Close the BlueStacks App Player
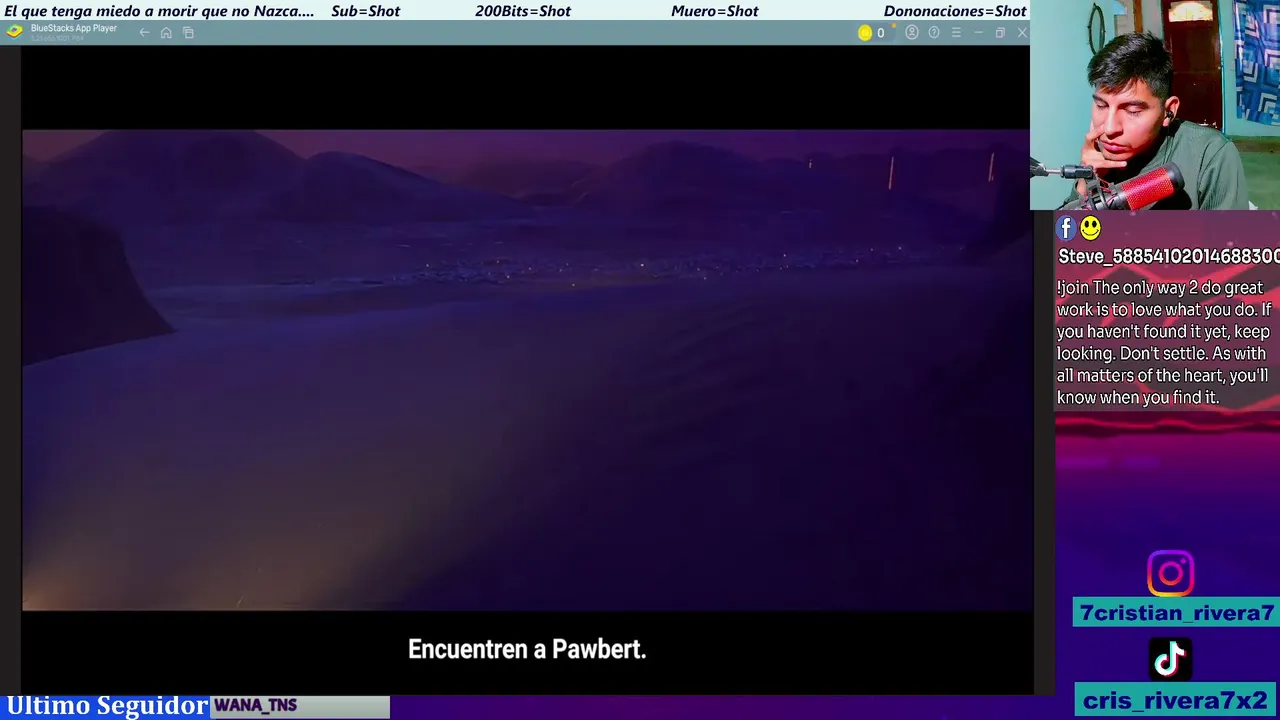 pos(1022,33)
